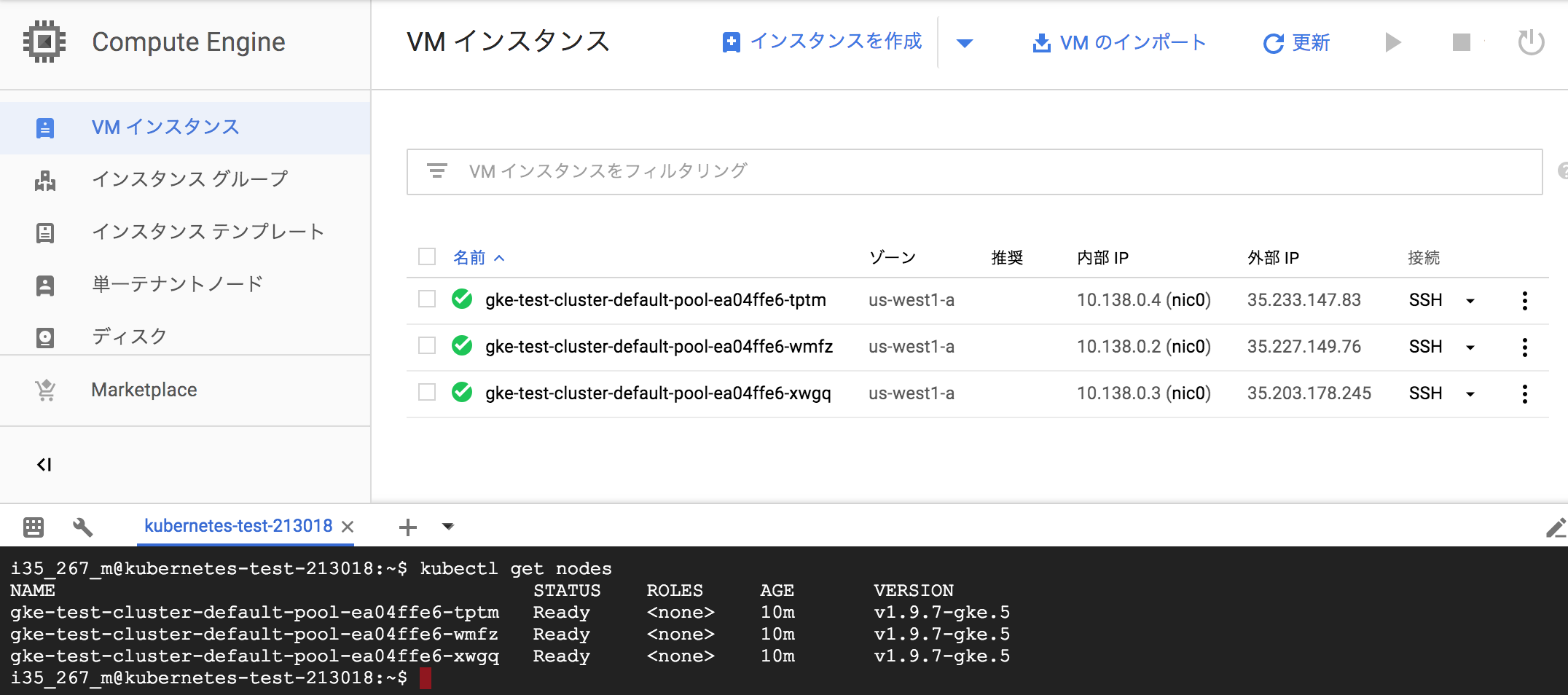Close the kubernetes-test-213018 shell tab

[348, 527]
